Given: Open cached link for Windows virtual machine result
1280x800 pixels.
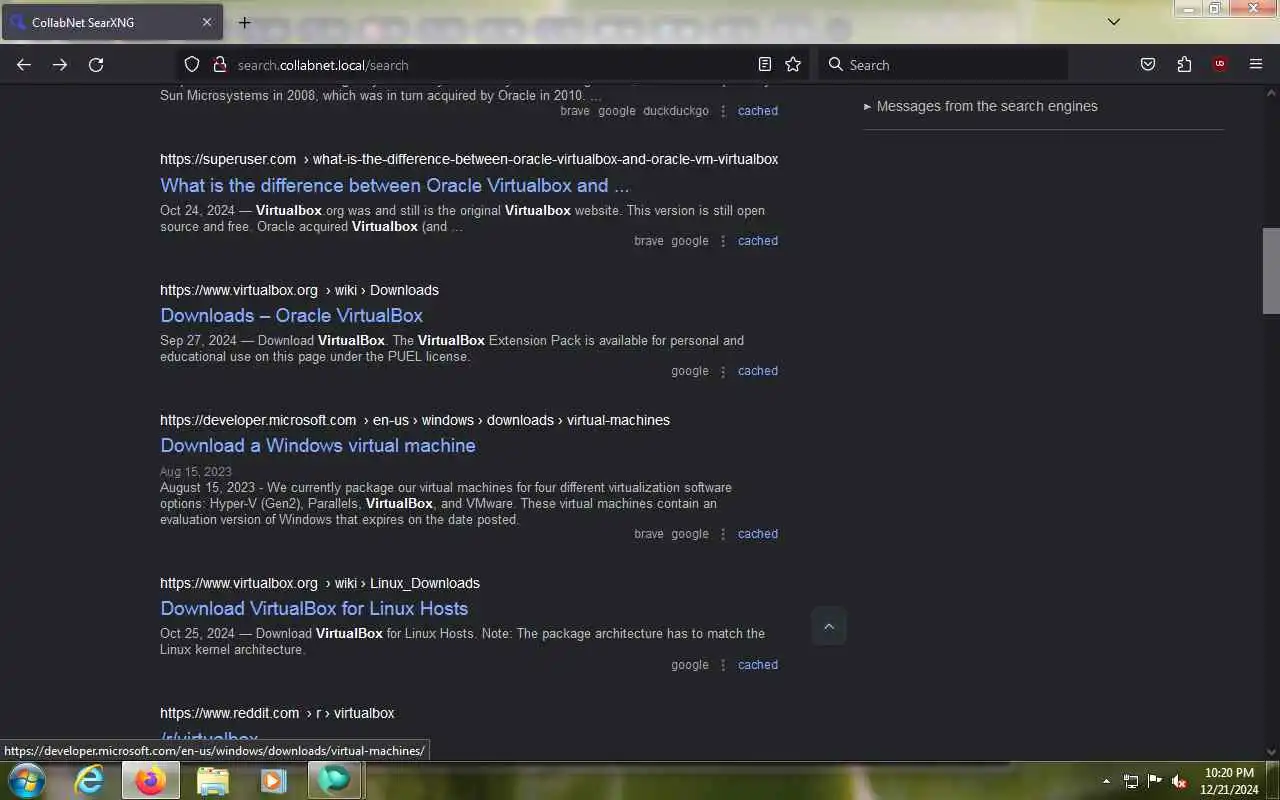Looking at the screenshot, I should (x=758, y=534).
